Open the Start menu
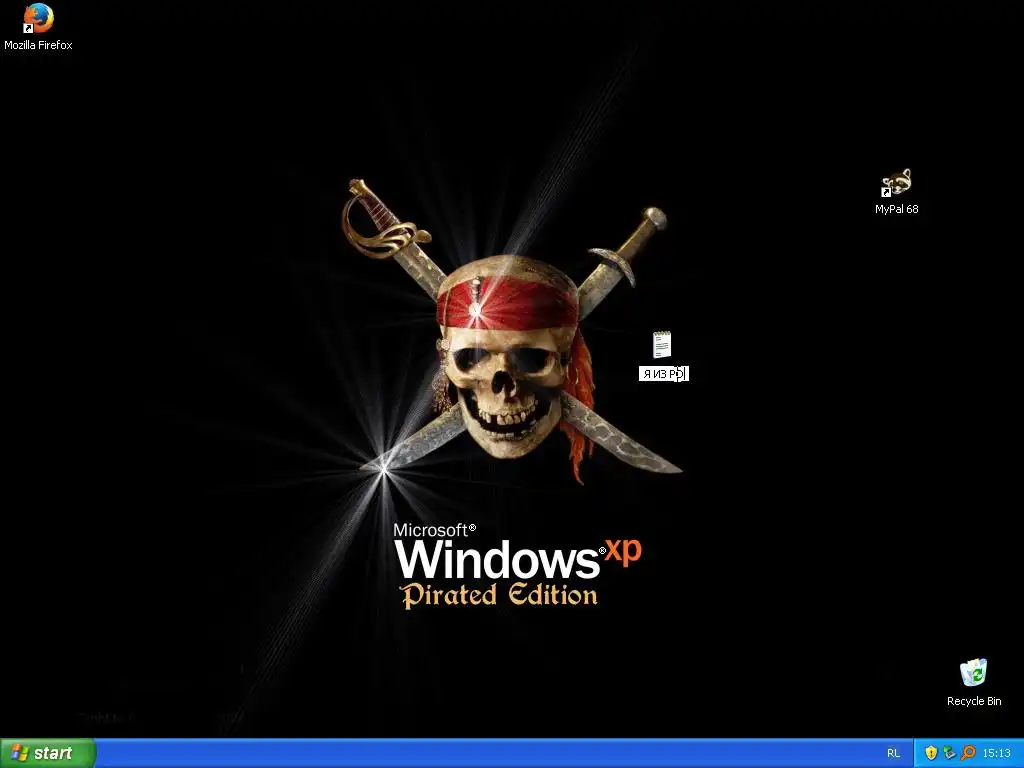 tap(48, 753)
